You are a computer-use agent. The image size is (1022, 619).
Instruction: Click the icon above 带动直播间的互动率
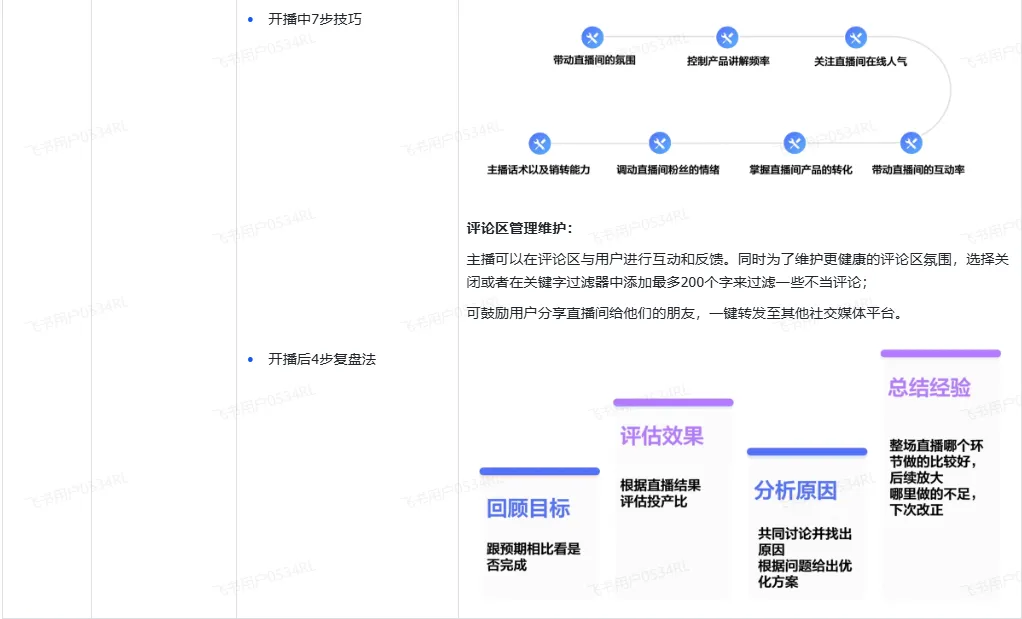911,143
